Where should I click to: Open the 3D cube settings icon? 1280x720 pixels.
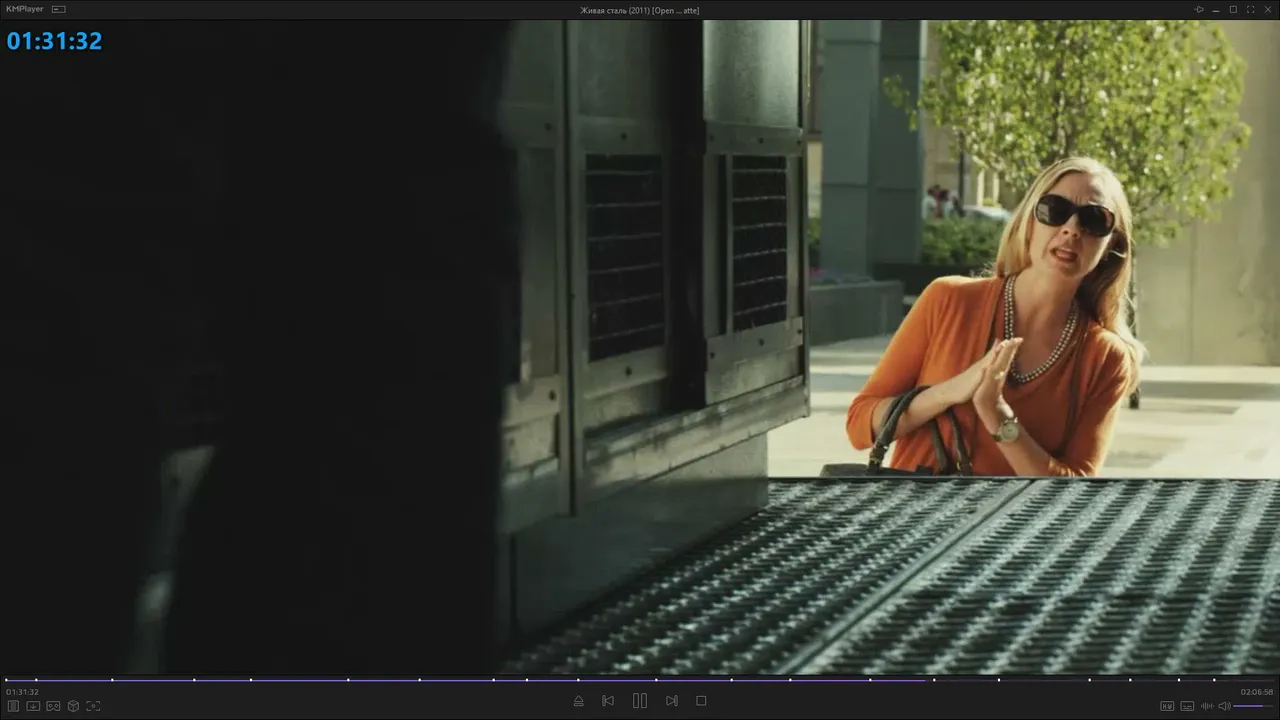(73, 706)
